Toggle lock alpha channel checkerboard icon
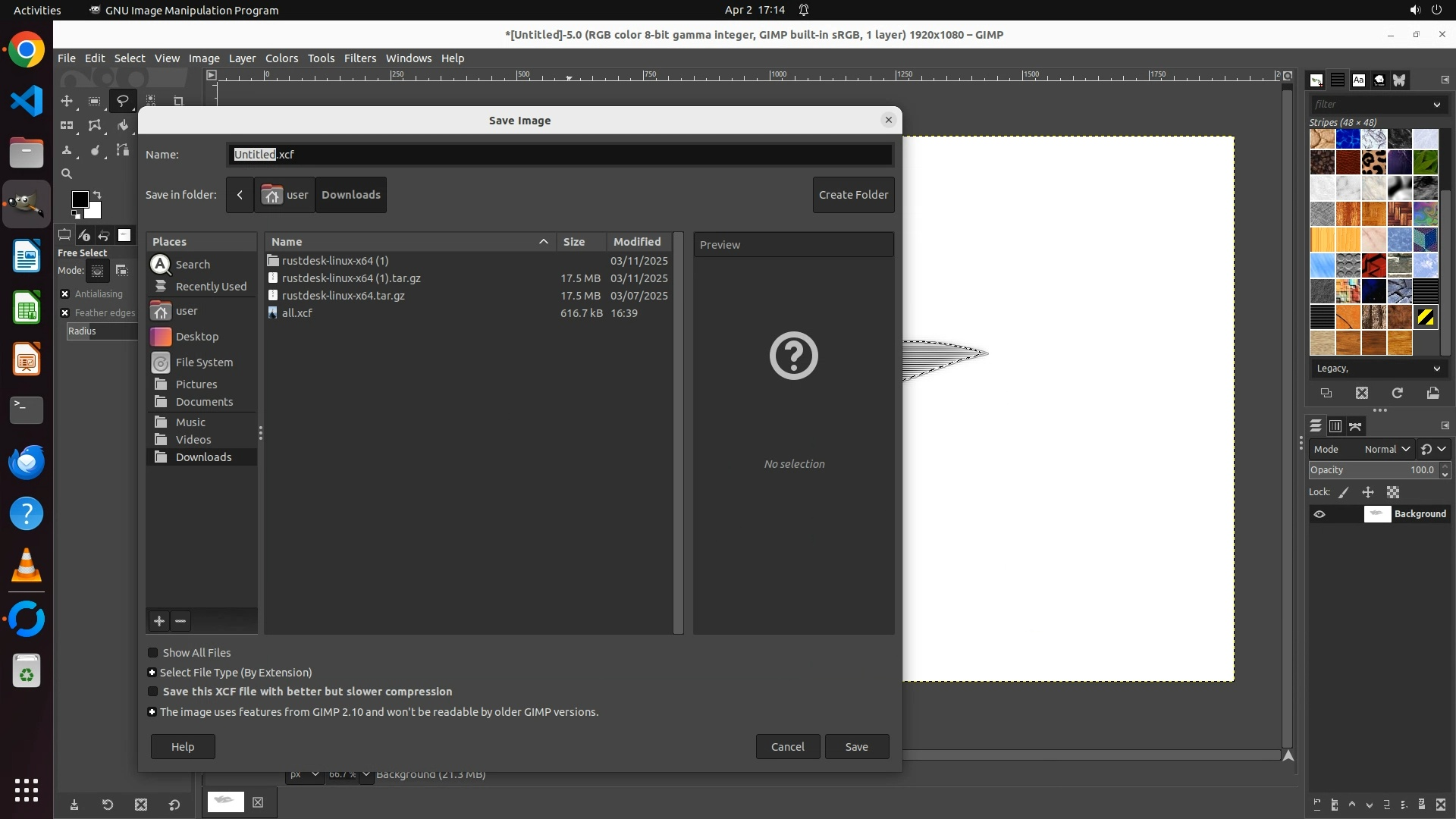Screen dimensions: 1456x819 tap(1392, 492)
